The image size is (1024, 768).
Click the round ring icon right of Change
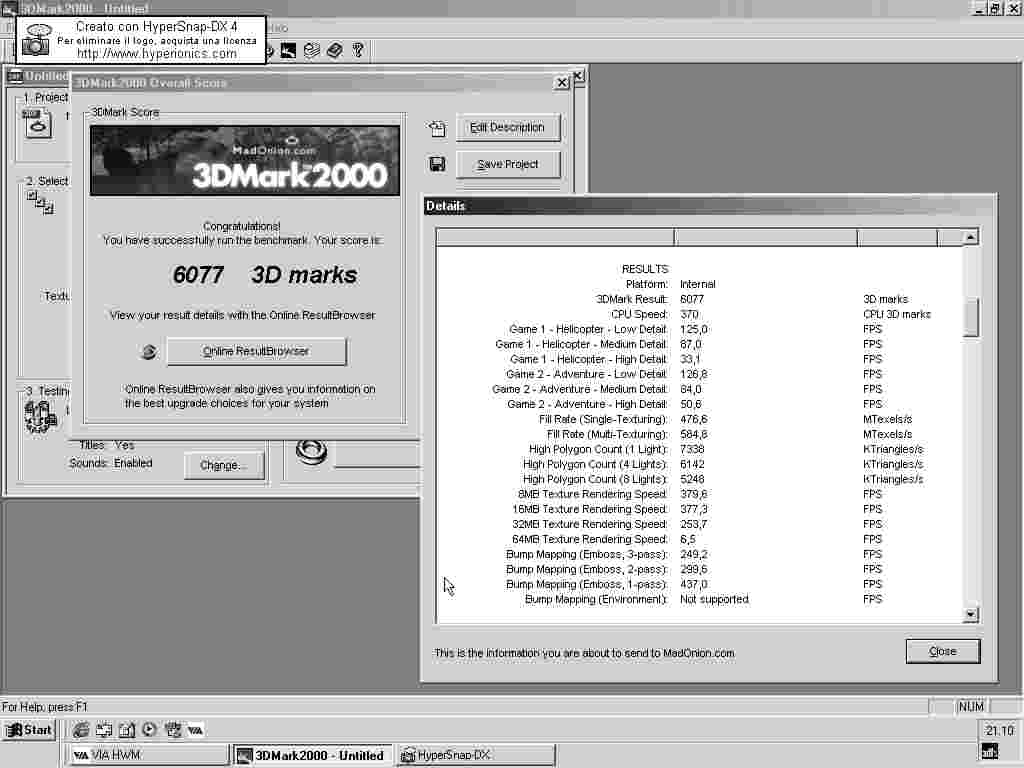(x=311, y=451)
